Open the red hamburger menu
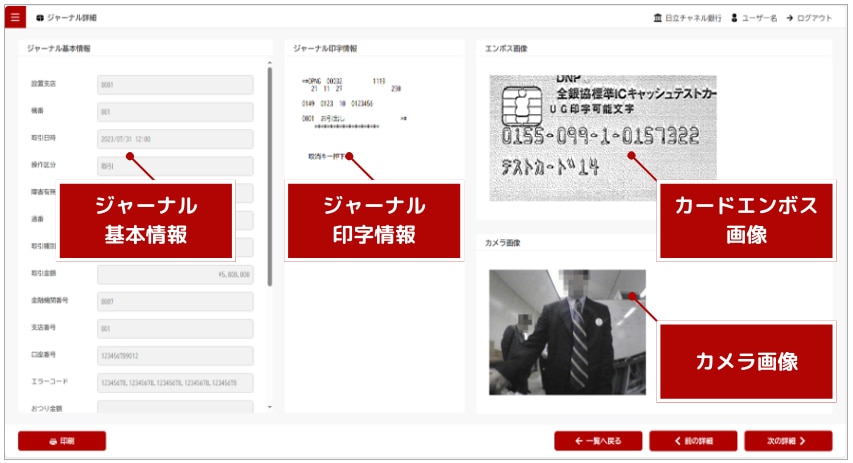Screen dimensions: 853x463 click(x=15, y=18)
